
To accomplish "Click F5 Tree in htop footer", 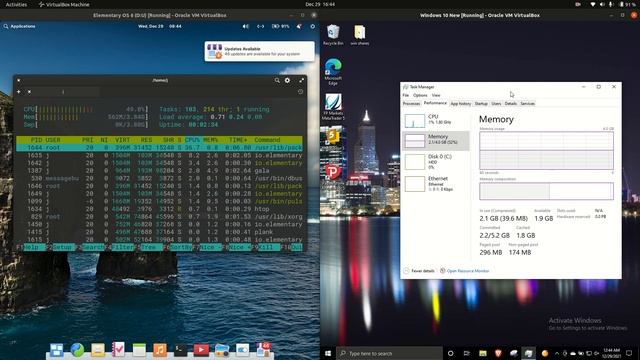I will [149, 247].
